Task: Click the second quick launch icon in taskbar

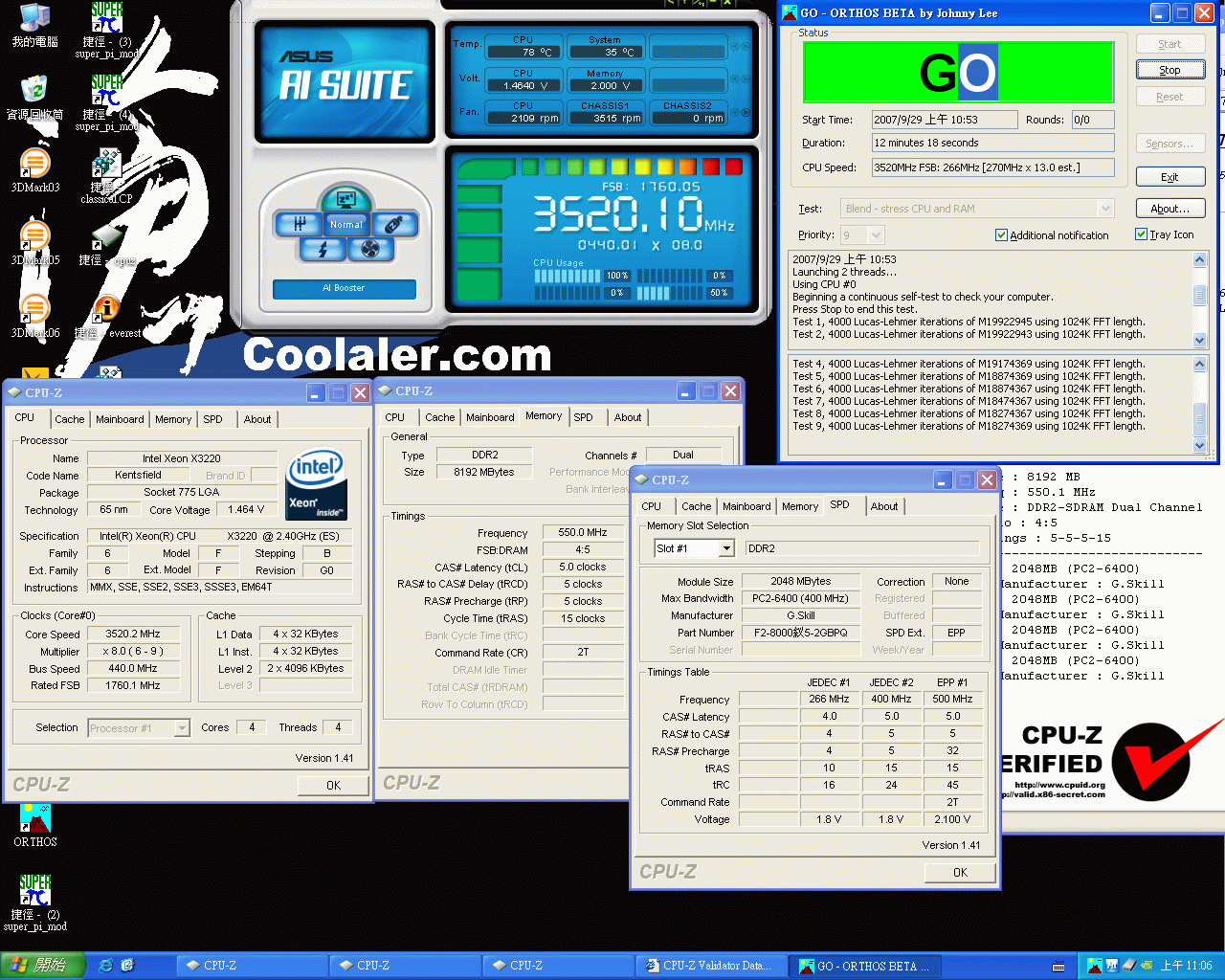Action: pyautogui.click(x=127, y=966)
